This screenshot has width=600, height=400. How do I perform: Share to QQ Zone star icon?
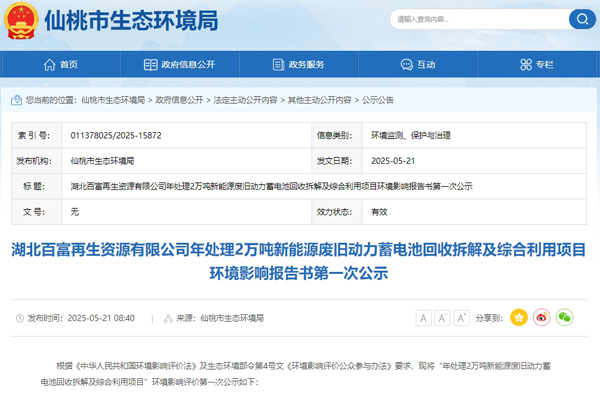tap(518, 317)
